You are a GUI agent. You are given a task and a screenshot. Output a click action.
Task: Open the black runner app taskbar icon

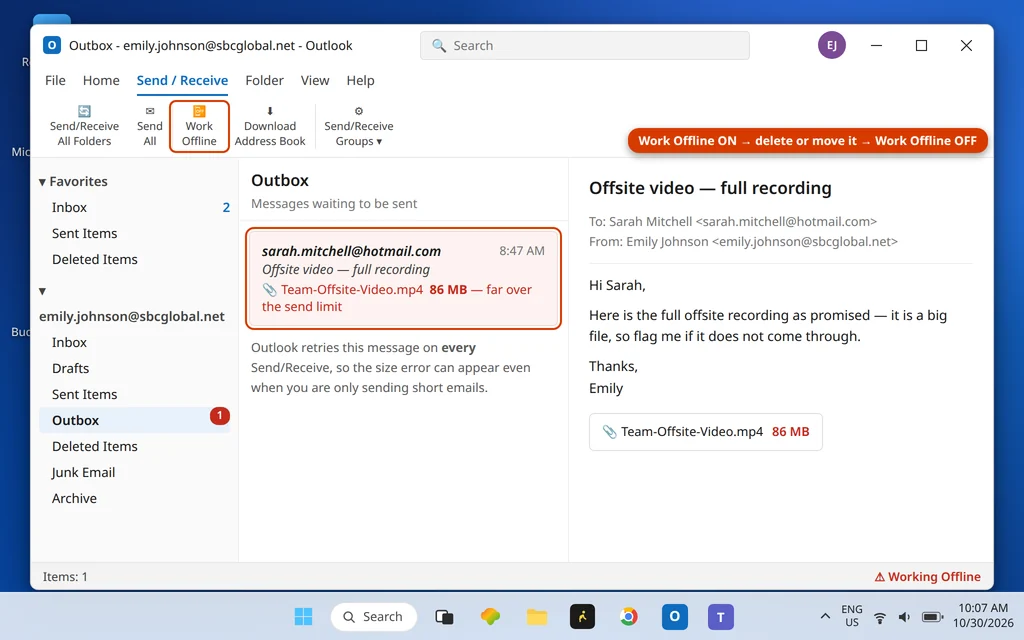pos(583,616)
